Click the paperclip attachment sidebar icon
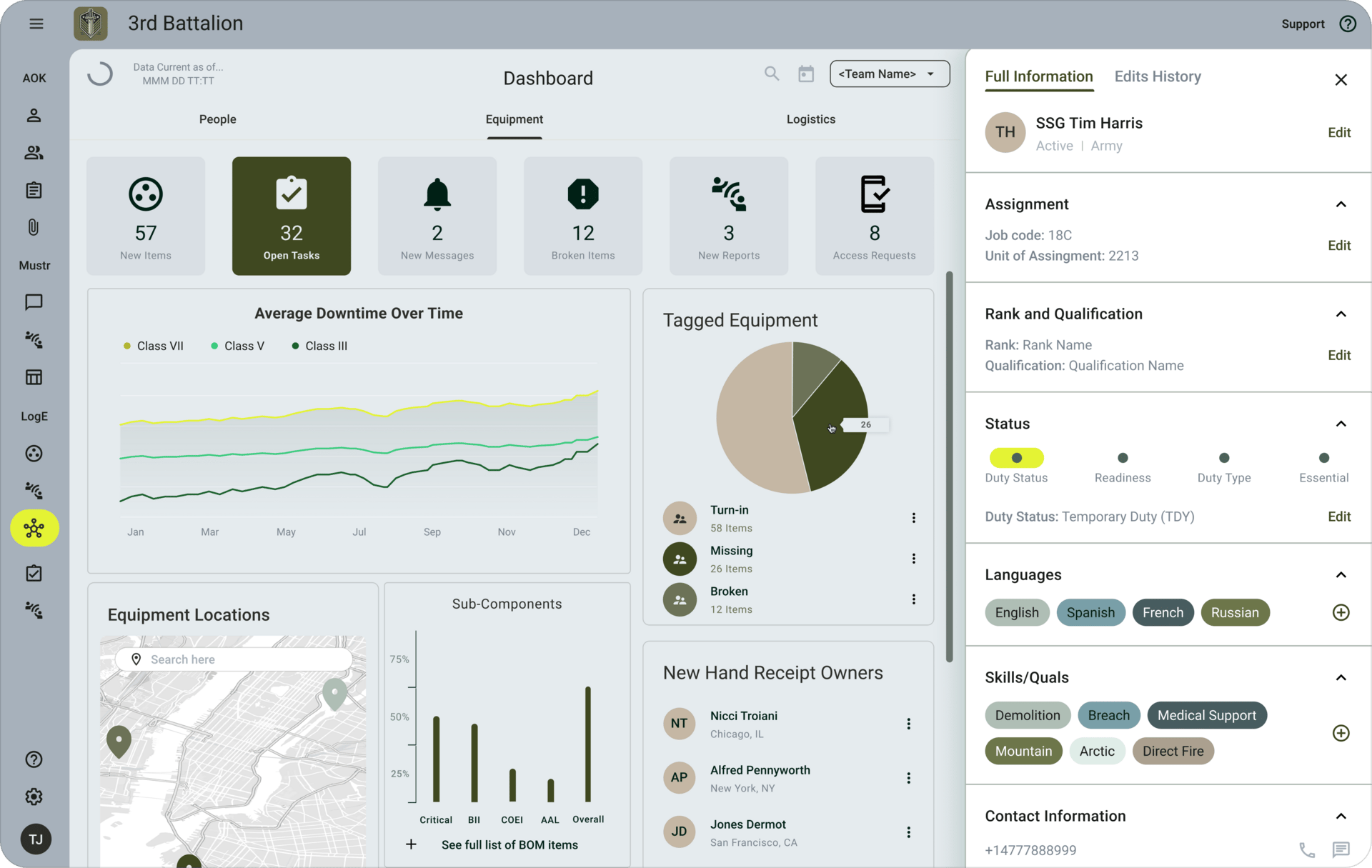Screen dimensions: 1372x868 34,227
